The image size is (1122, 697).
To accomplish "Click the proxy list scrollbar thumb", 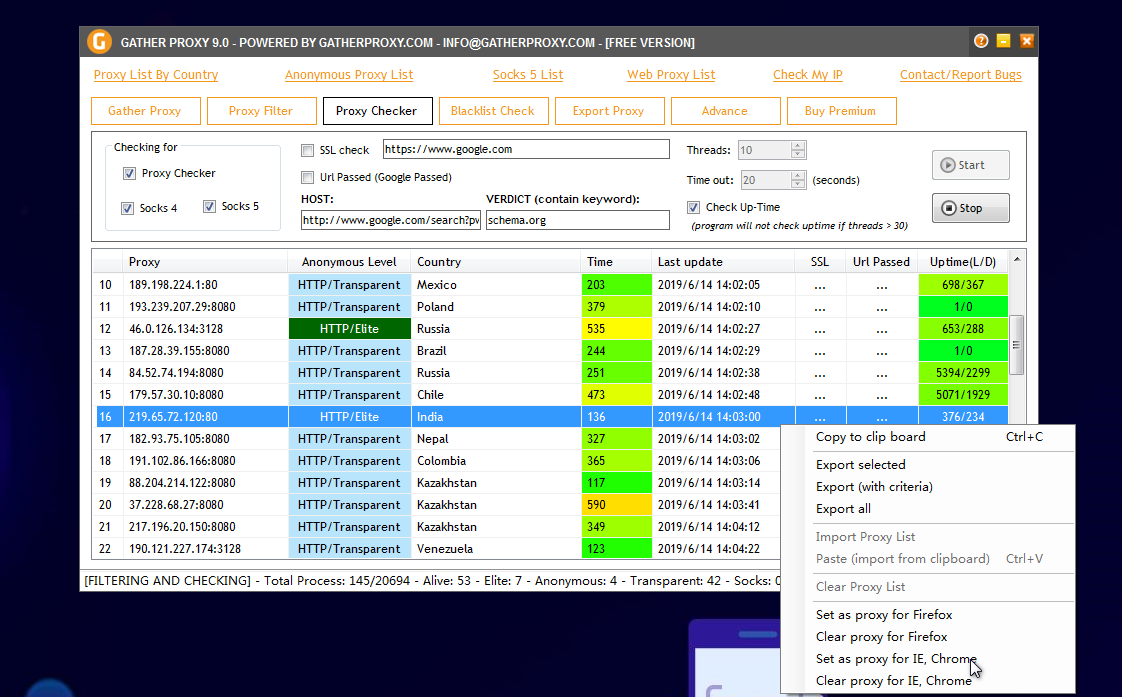I will pyautogui.click(x=1016, y=345).
